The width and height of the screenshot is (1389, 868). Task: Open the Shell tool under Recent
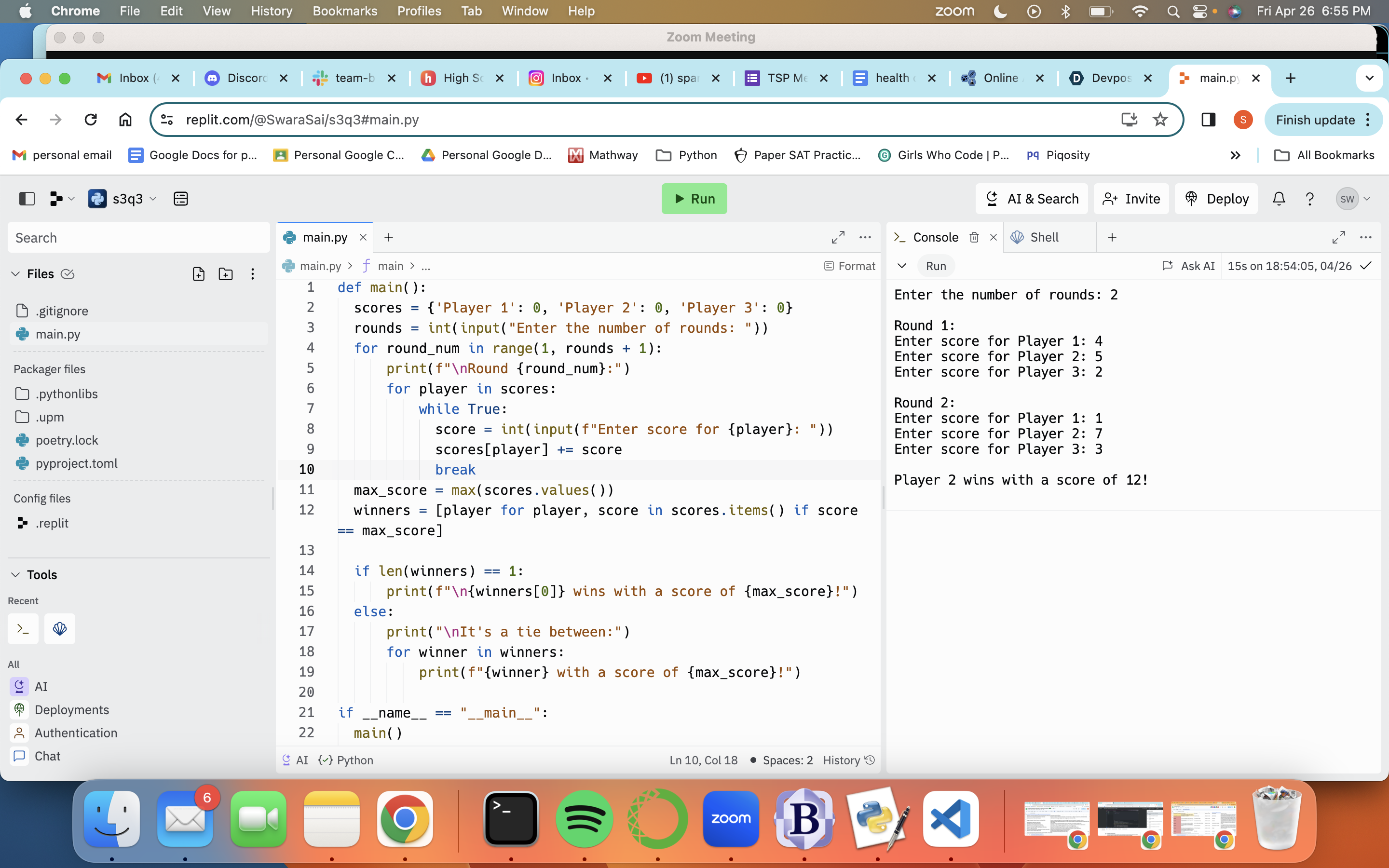(60, 629)
